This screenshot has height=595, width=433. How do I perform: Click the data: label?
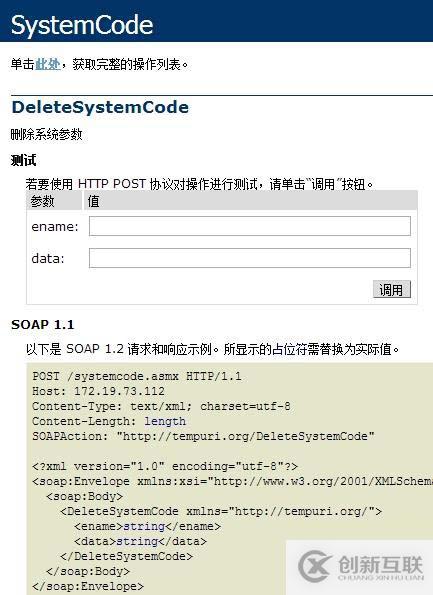coord(48,258)
